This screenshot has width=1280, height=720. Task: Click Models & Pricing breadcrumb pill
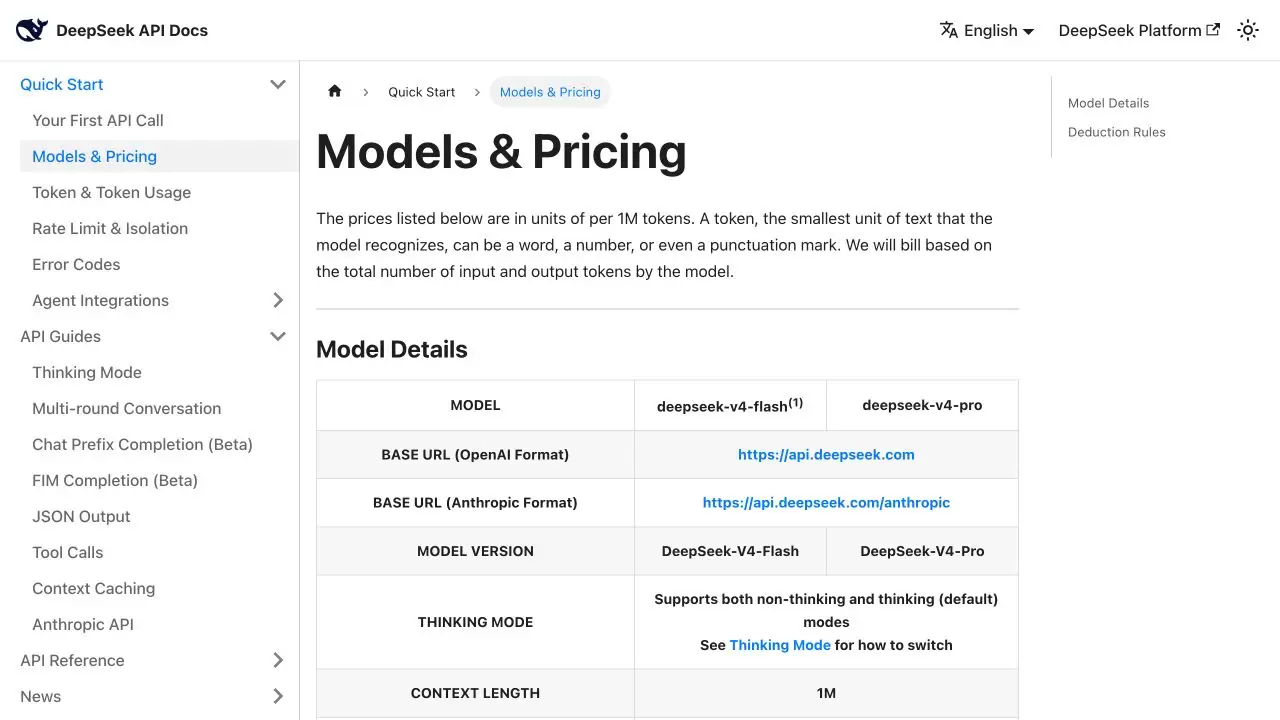coord(550,91)
